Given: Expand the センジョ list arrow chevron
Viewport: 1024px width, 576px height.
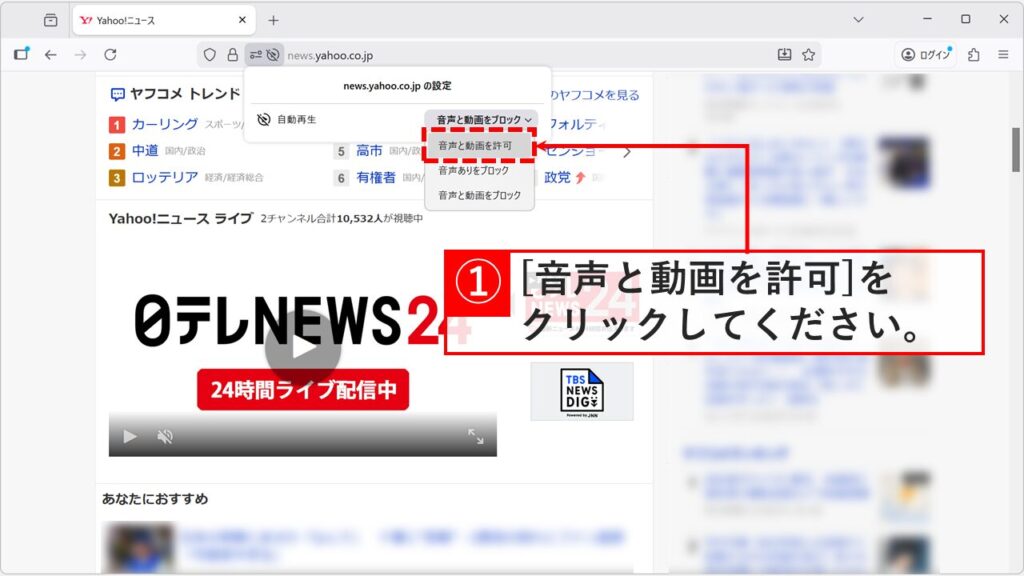Looking at the screenshot, I should [626, 150].
